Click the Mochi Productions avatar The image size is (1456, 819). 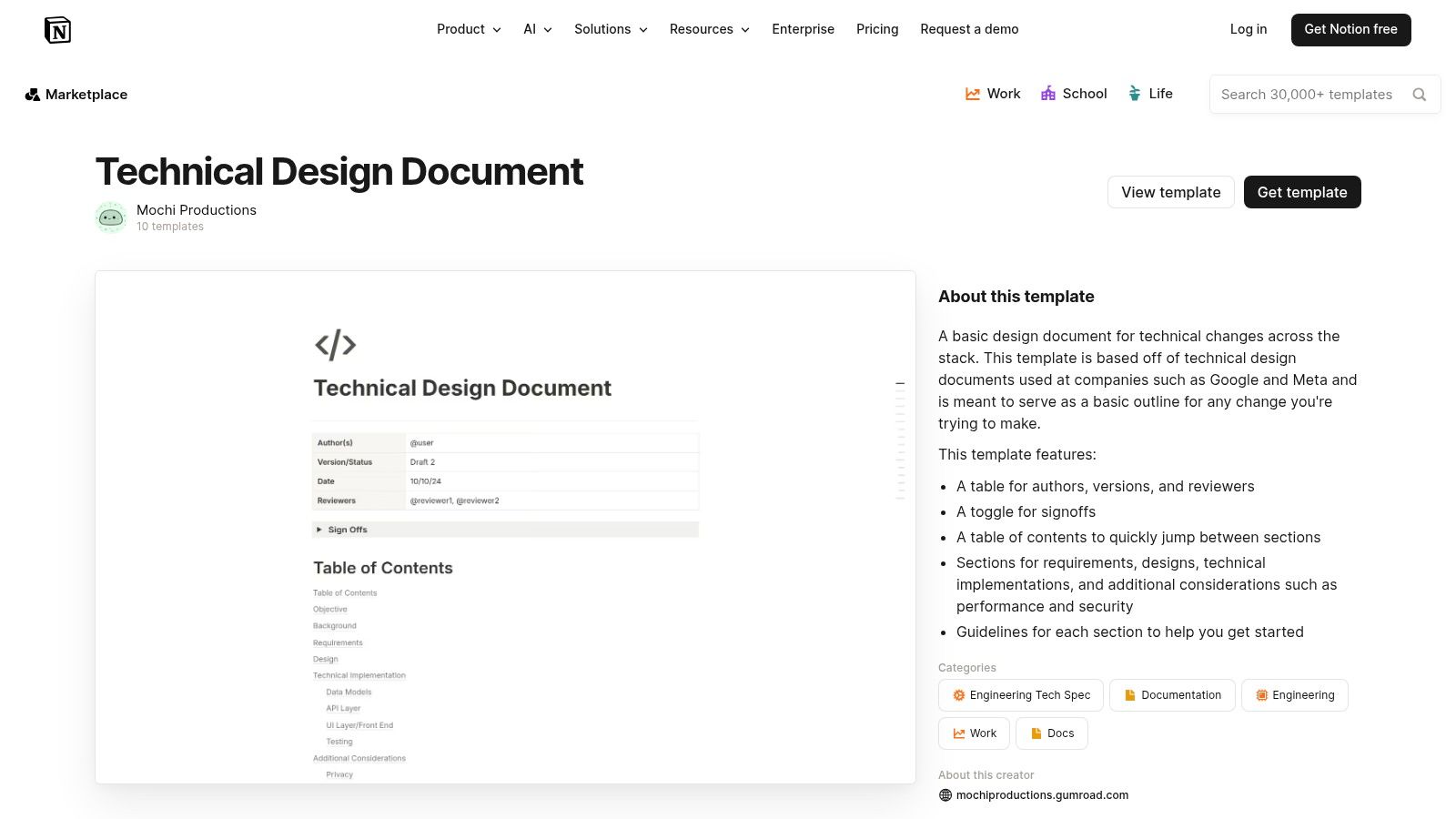tap(111, 217)
